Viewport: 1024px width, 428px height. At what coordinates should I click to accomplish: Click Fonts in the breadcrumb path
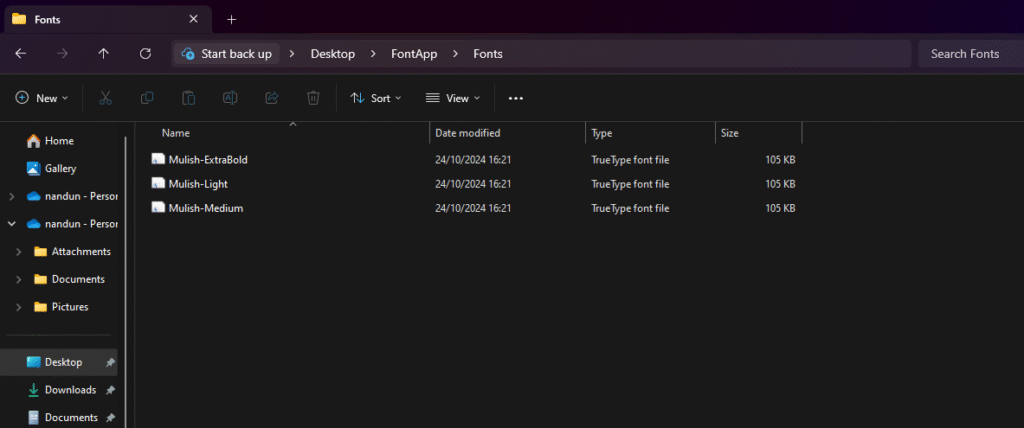click(488, 54)
